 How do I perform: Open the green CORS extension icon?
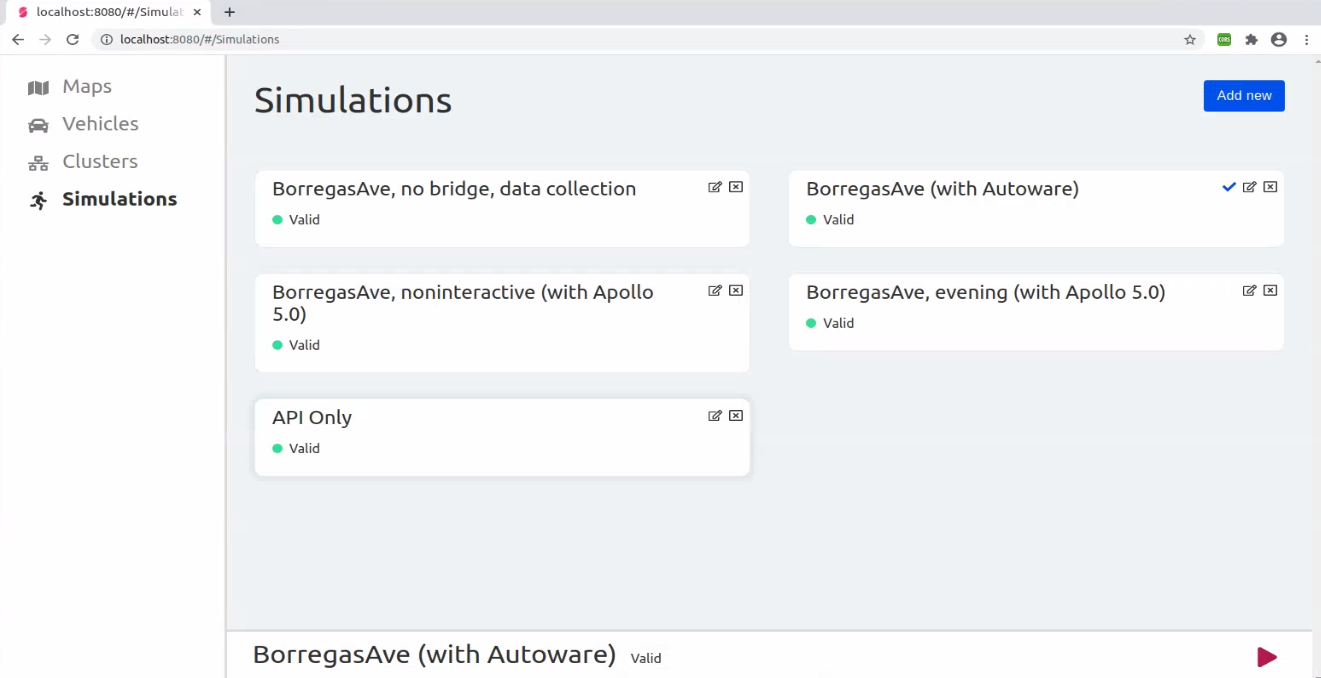click(1224, 40)
